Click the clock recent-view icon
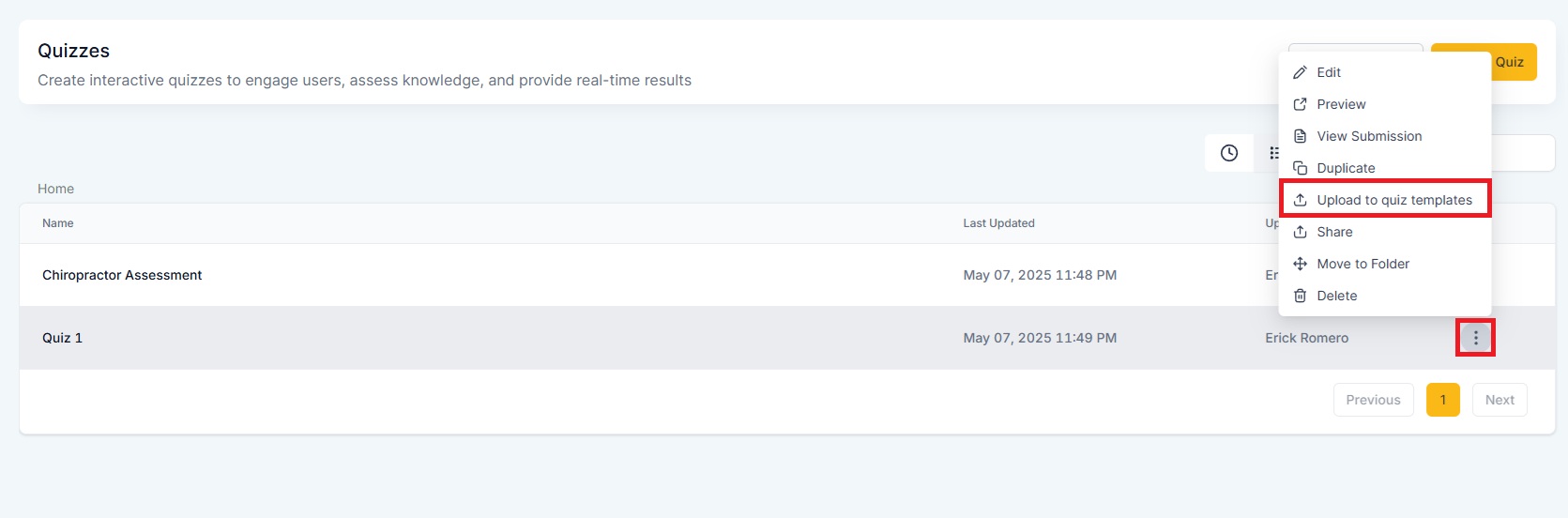 (1229, 153)
